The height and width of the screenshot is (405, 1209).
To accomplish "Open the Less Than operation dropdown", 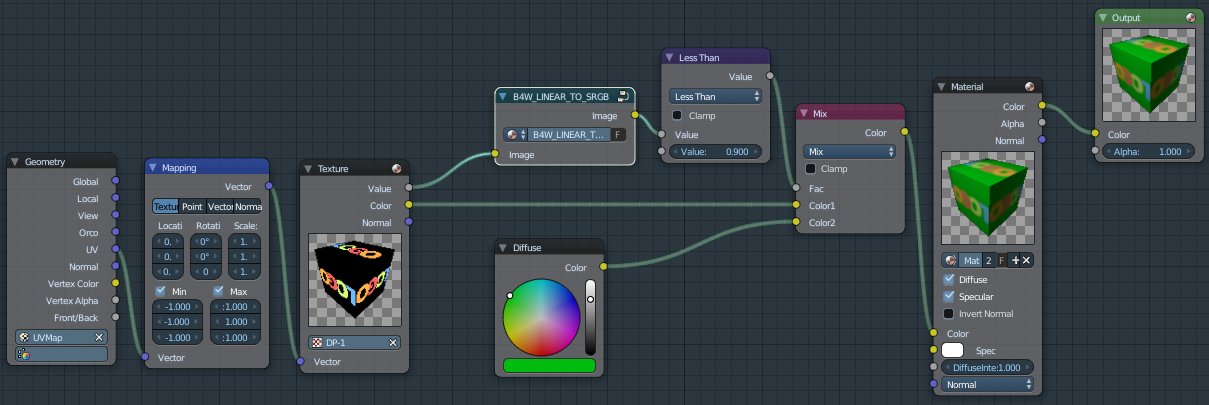I will point(715,97).
